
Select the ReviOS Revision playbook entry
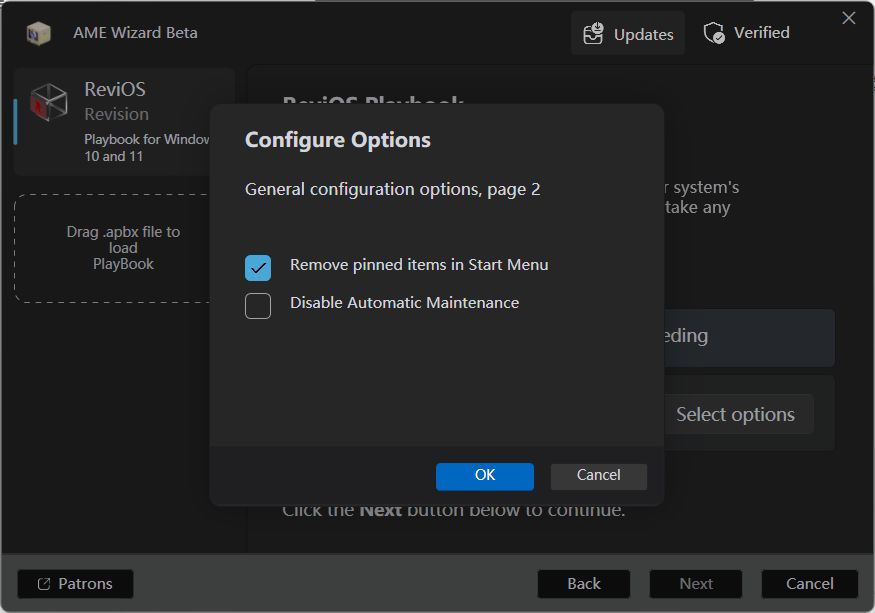(x=125, y=122)
